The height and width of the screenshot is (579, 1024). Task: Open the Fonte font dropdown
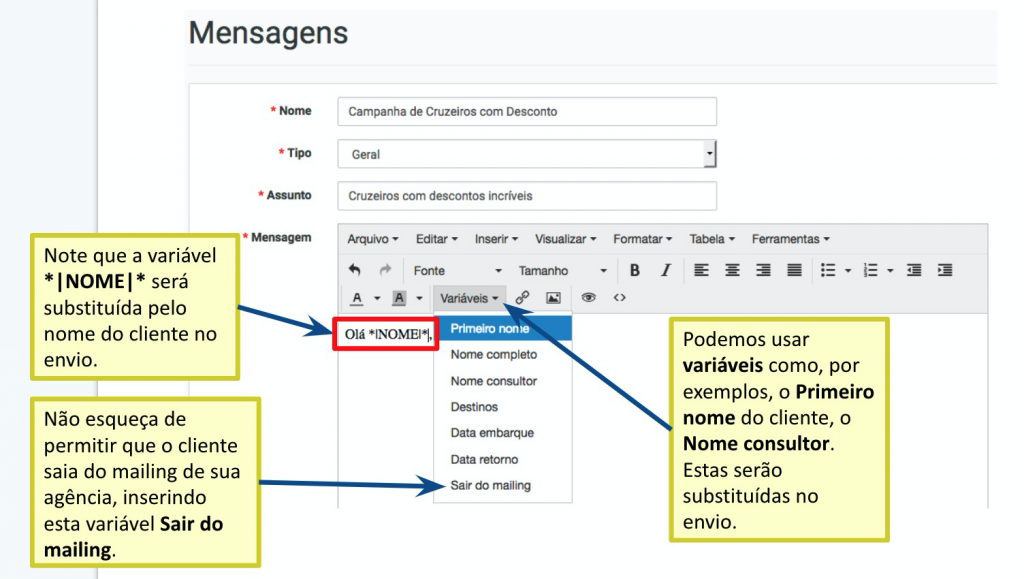[457, 270]
